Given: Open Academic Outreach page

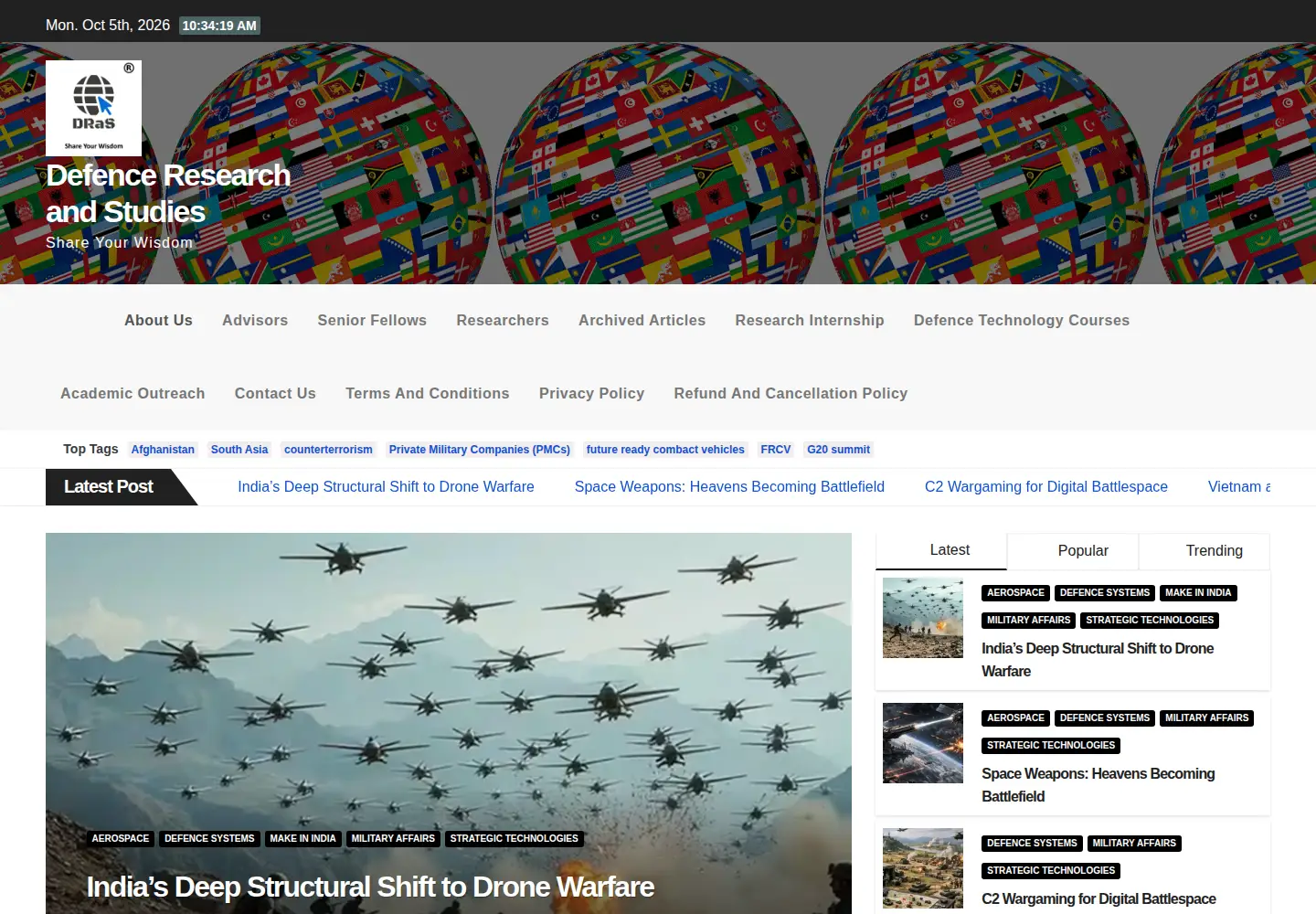Looking at the screenshot, I should pyautogui.click(x=133, y=394).
